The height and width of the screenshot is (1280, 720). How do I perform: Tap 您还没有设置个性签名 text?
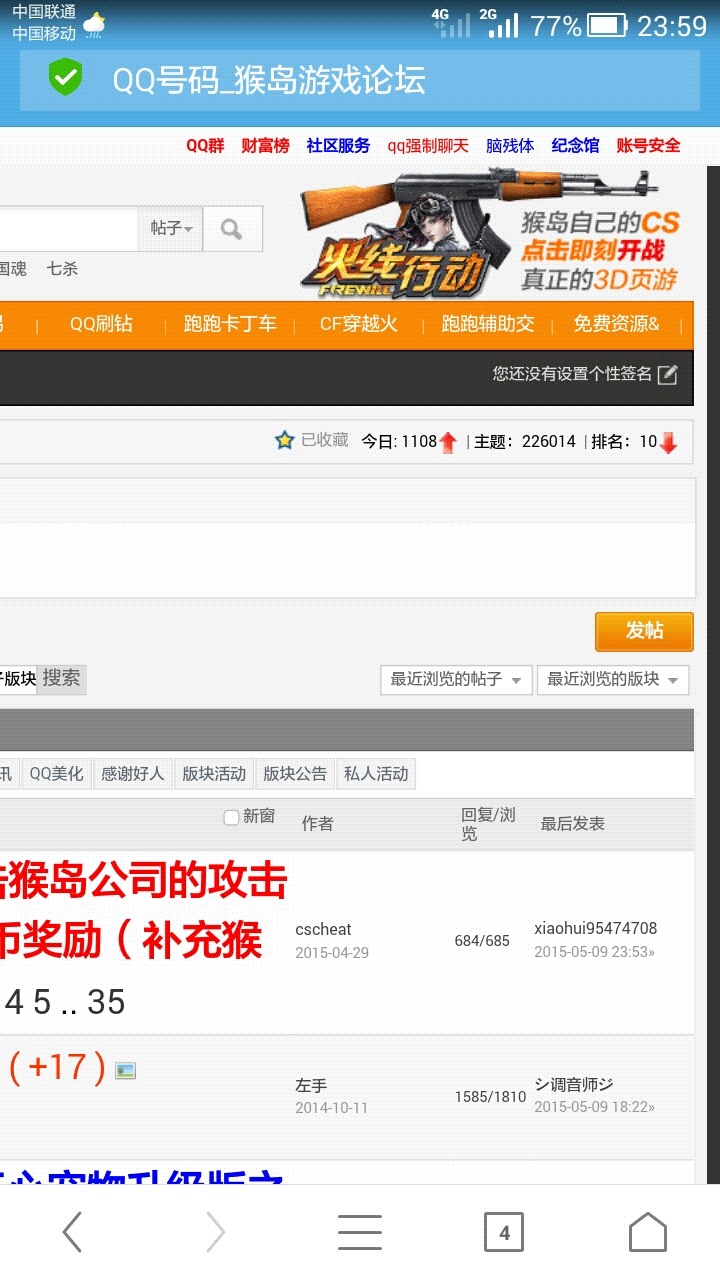pos(572,375)
